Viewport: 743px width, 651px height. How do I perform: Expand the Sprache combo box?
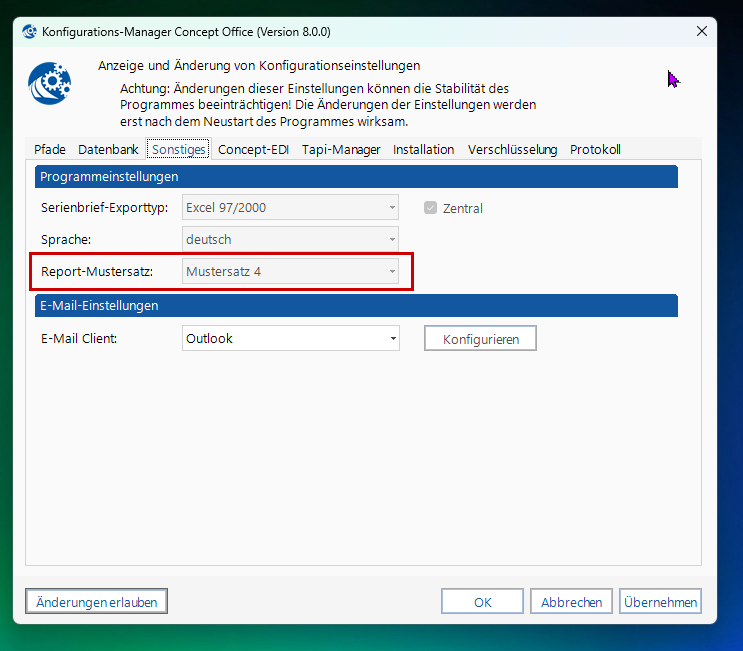(x=290, y=239)
